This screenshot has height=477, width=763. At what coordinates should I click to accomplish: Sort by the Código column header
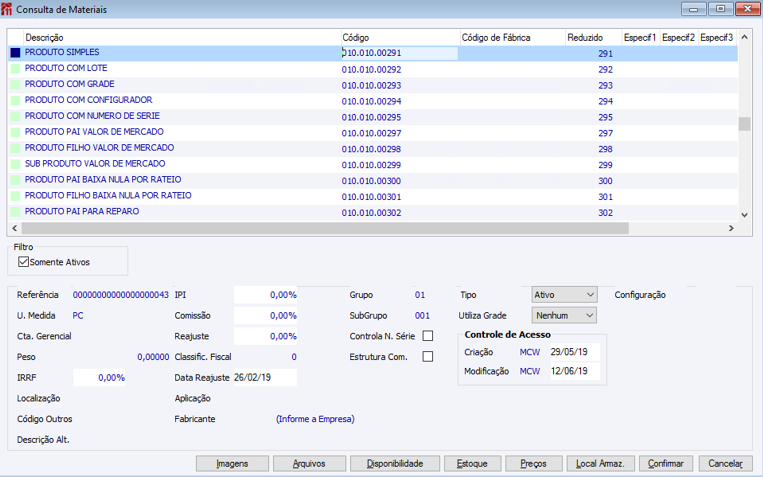[400, 37]
